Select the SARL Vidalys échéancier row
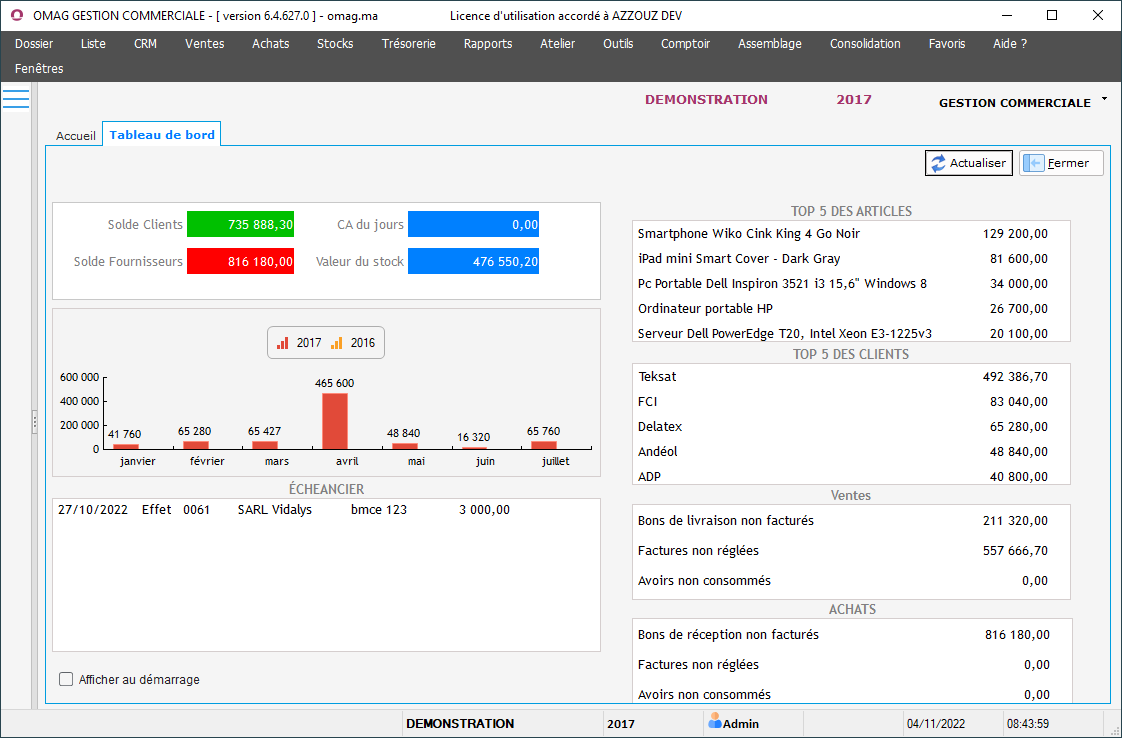Viewport: 1122px width, 738px height. point(274,510)
